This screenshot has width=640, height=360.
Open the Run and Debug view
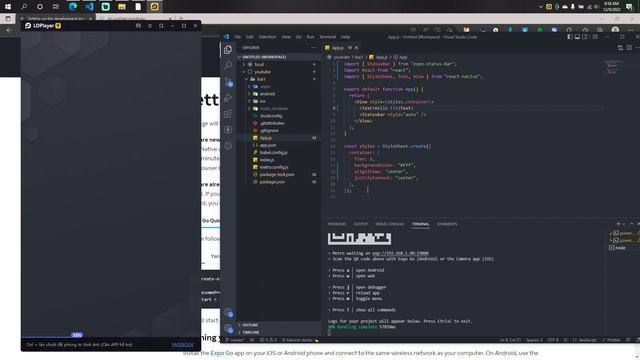coord(228,98)
